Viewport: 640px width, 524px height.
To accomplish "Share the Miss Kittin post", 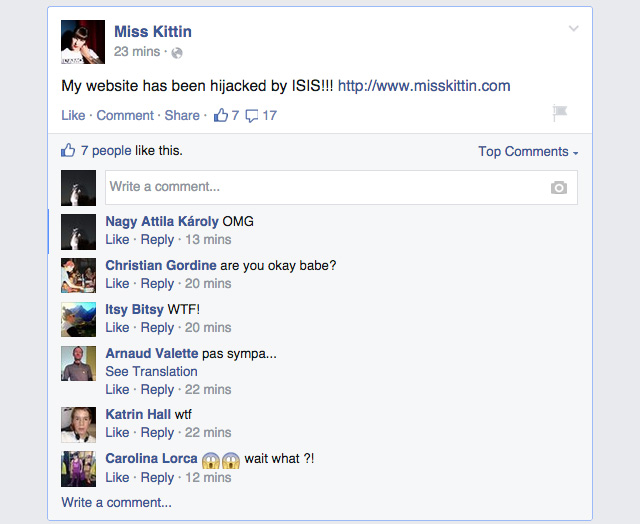I will [x=182, y=115].
